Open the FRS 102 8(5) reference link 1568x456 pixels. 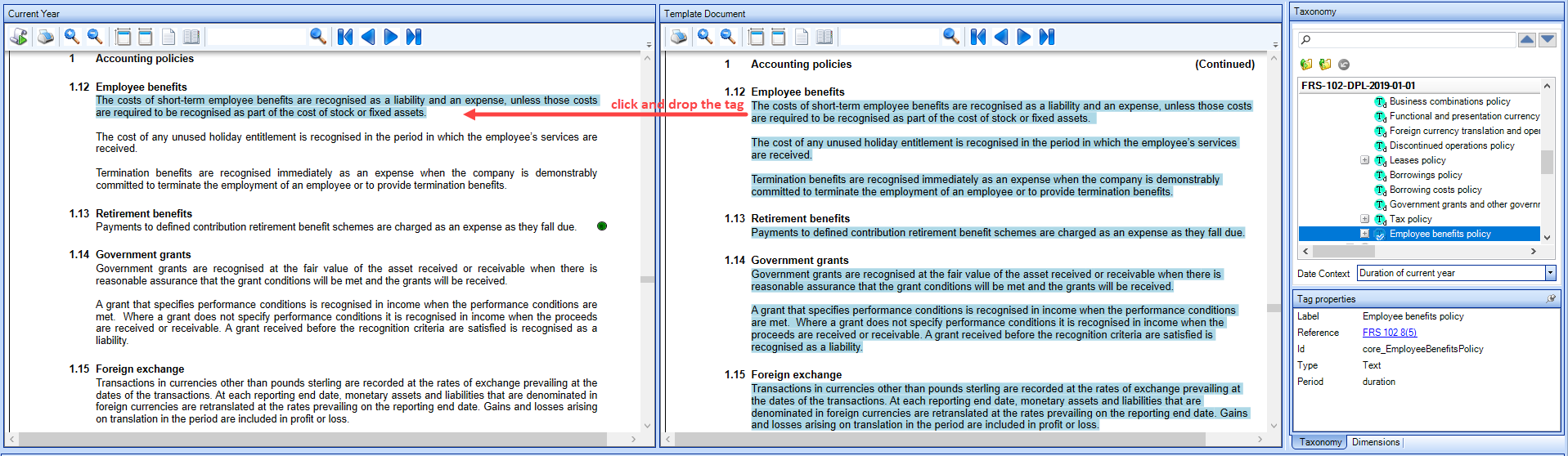pyautogui.click(x=1390, y=333)
